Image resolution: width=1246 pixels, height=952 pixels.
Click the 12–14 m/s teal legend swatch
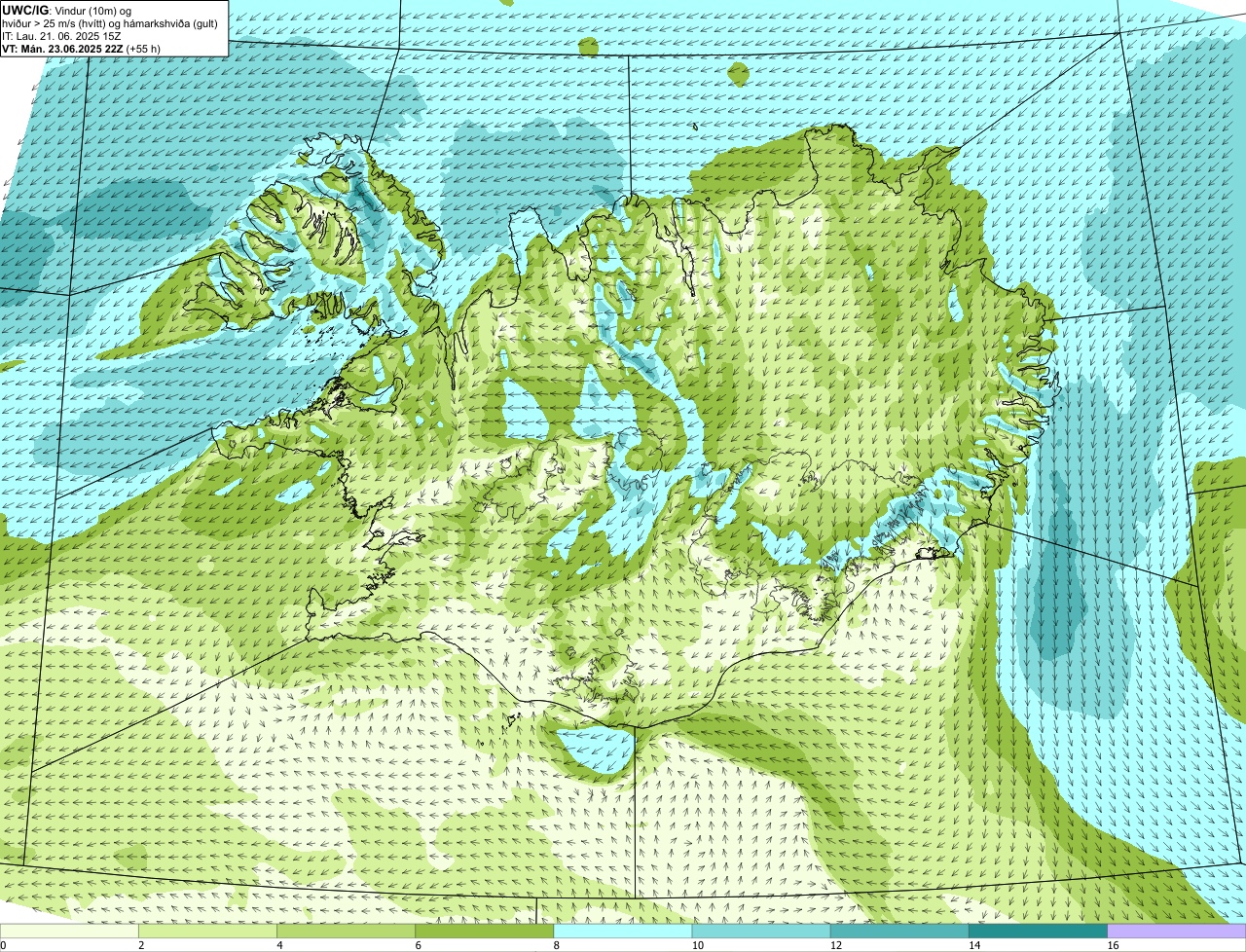click(899, 932)
